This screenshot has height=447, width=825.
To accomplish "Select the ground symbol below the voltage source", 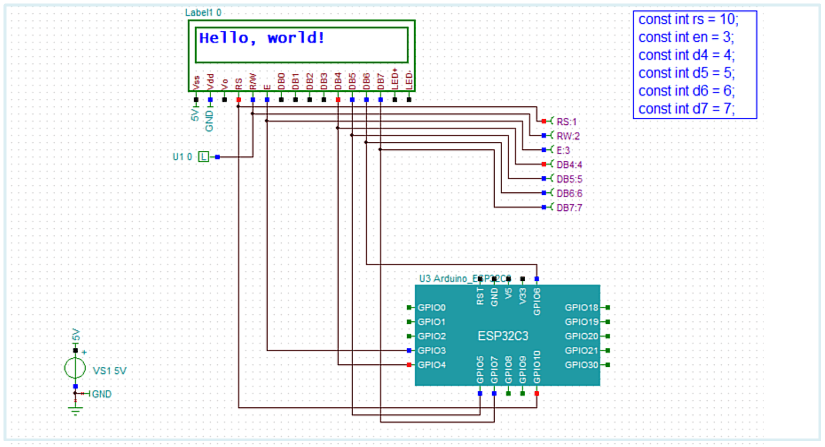I will pos(75,406).
